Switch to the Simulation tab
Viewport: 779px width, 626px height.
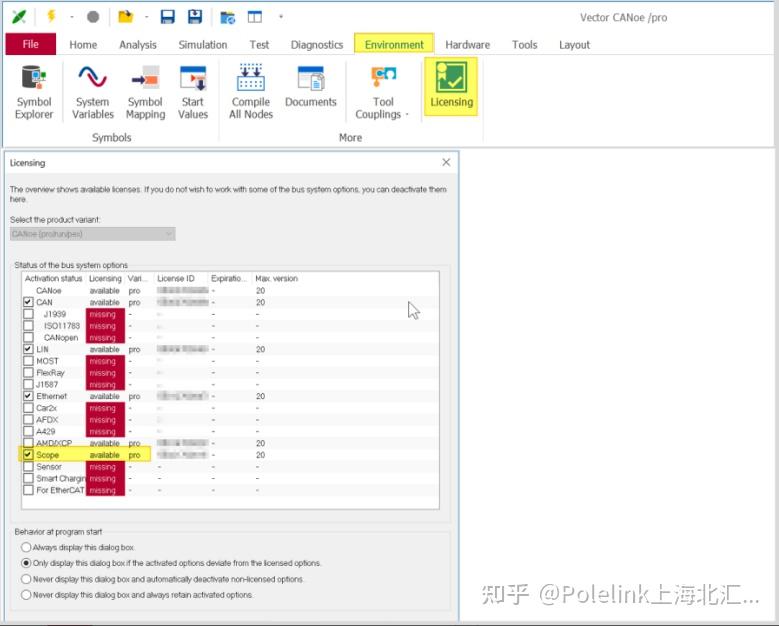pos(203,45)
